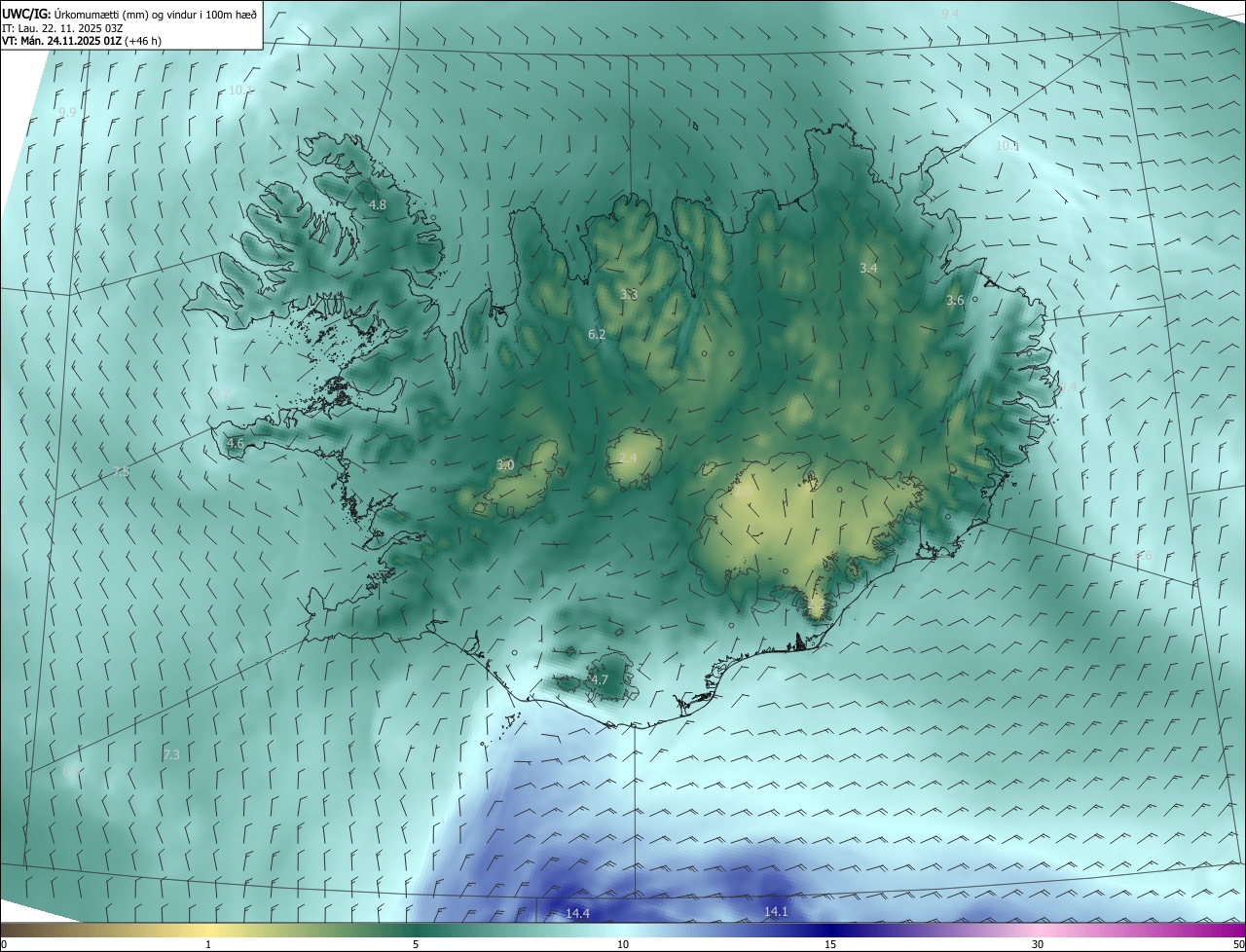This screenshot has width=1246, height=952.
Task: Click the 15 tick on the color scale
Action: point(830,944)
